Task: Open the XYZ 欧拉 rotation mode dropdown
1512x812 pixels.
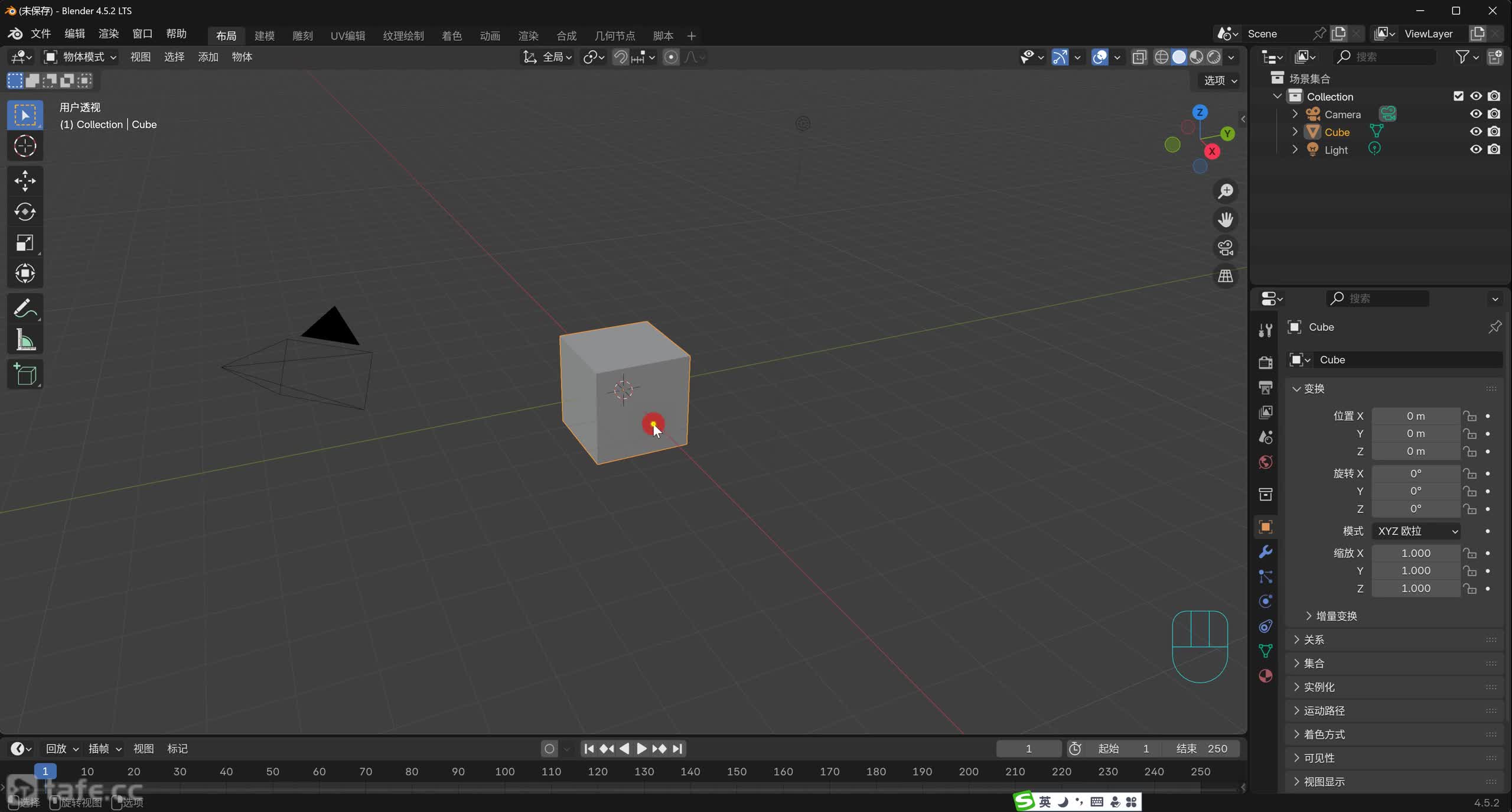Action: coord(1416,531)
